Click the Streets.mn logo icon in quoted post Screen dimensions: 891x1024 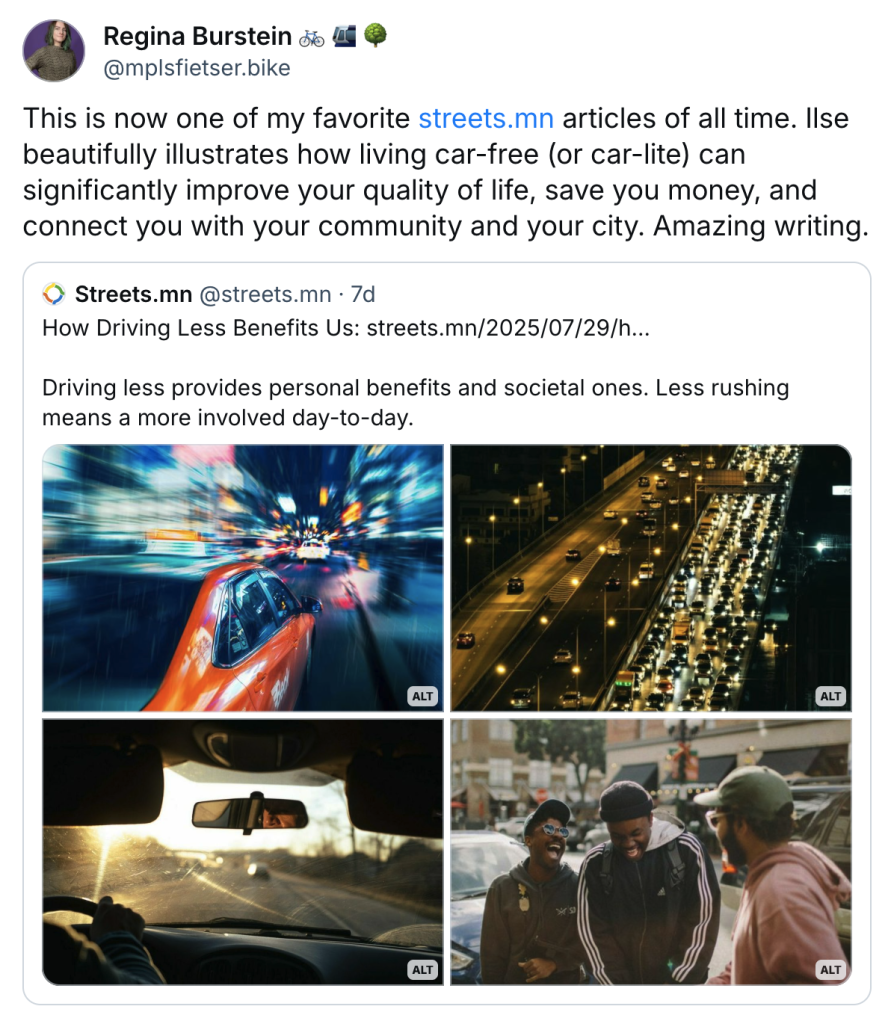click(x=54, y=294)
